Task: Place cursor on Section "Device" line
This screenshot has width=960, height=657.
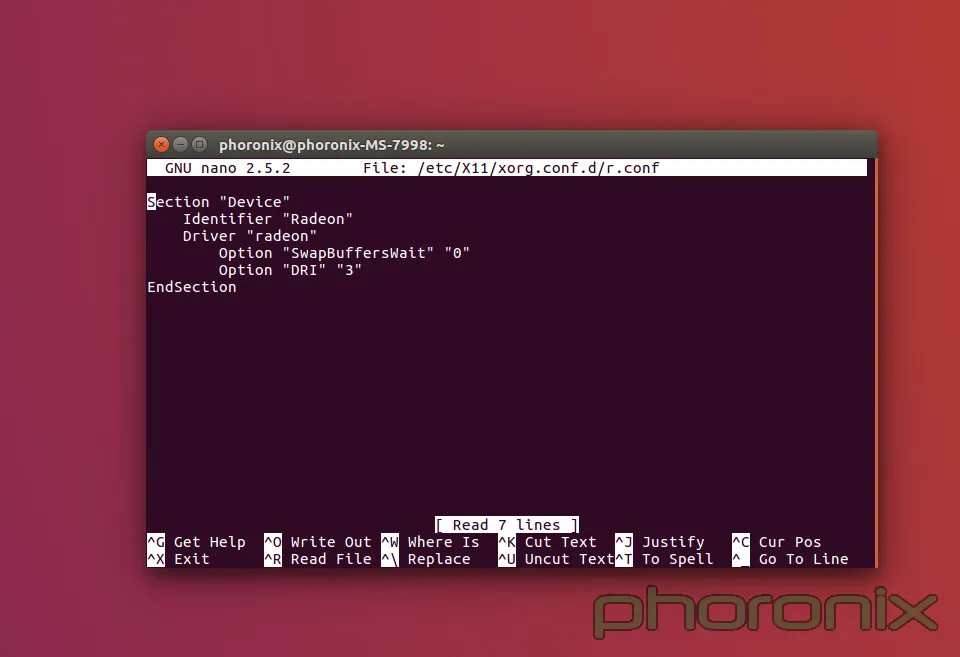Action: click(x=219, y=202)
